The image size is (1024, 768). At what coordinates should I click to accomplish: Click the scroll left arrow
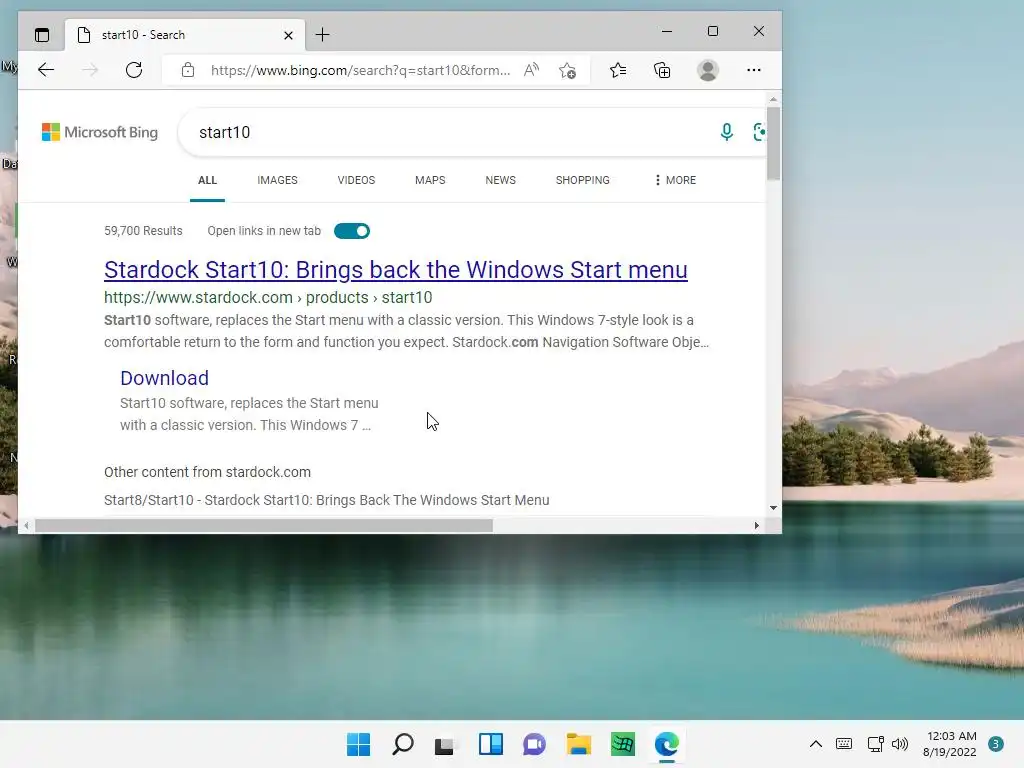(26, 526)
